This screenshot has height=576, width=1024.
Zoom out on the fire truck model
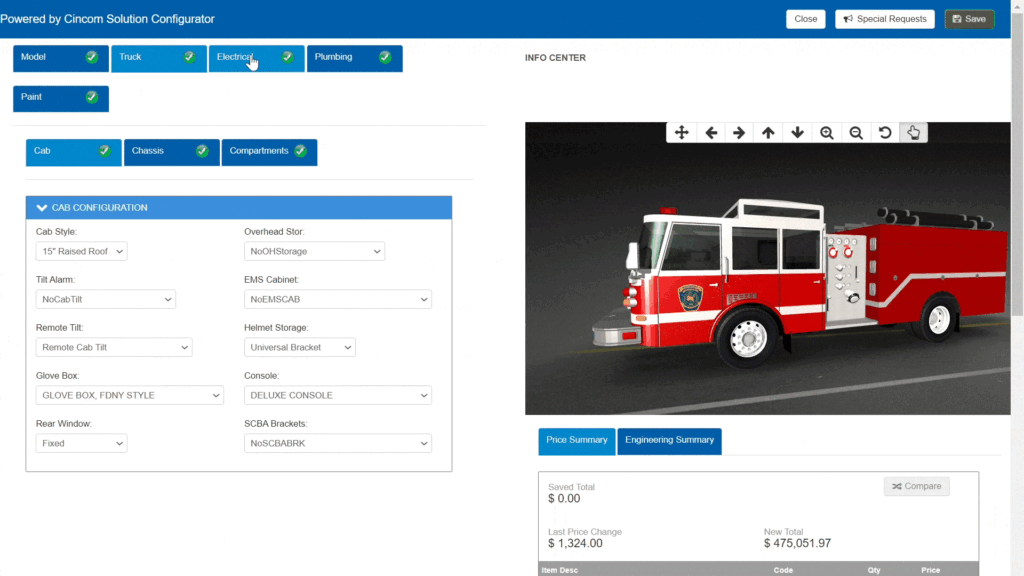tap(855, 131)
